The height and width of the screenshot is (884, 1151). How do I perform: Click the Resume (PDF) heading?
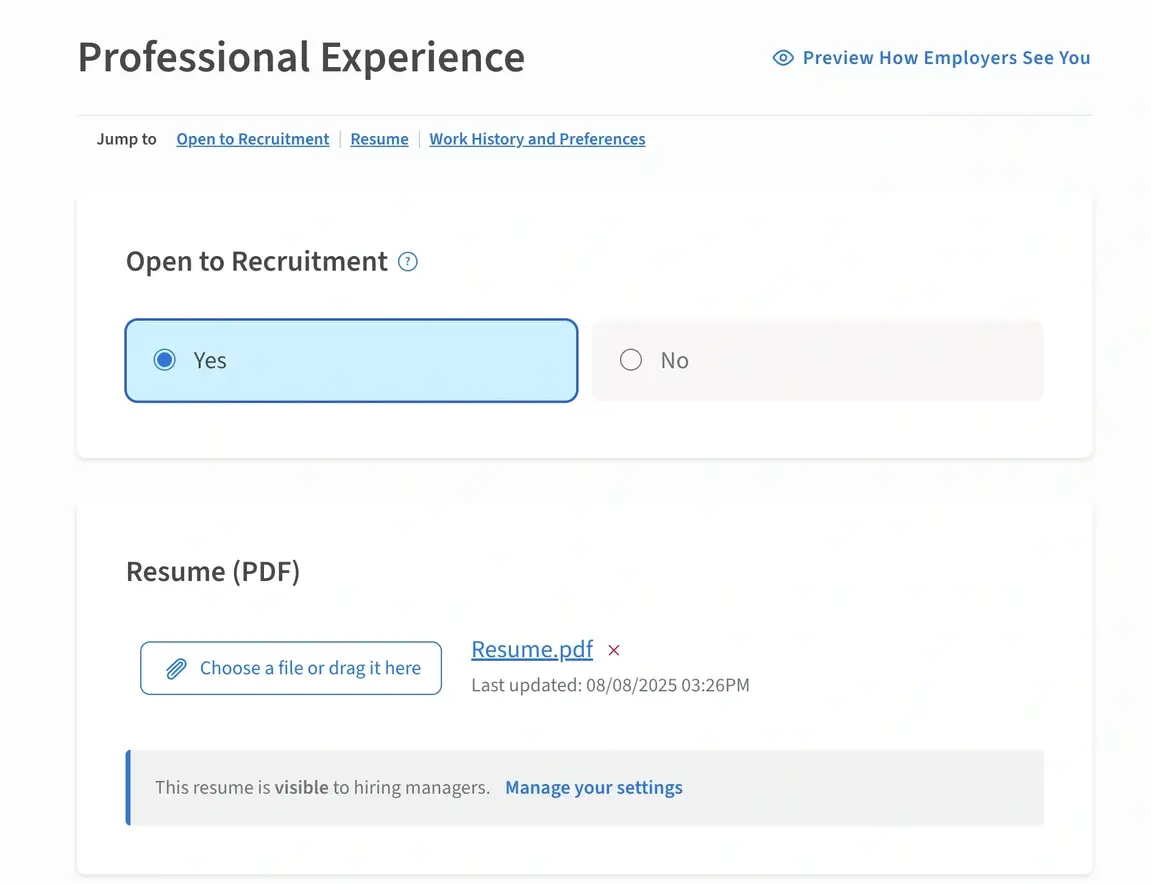tap(213, 571)
